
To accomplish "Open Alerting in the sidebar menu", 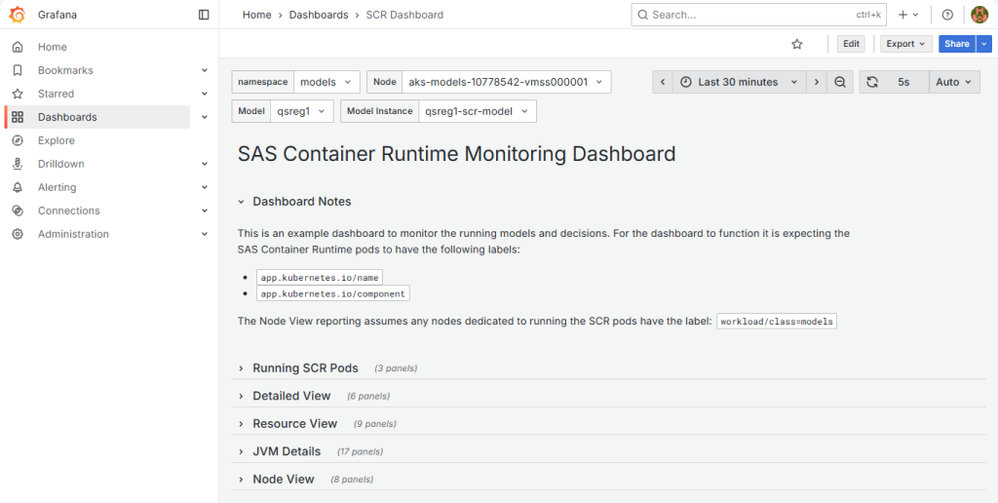I will pos(57,187).
